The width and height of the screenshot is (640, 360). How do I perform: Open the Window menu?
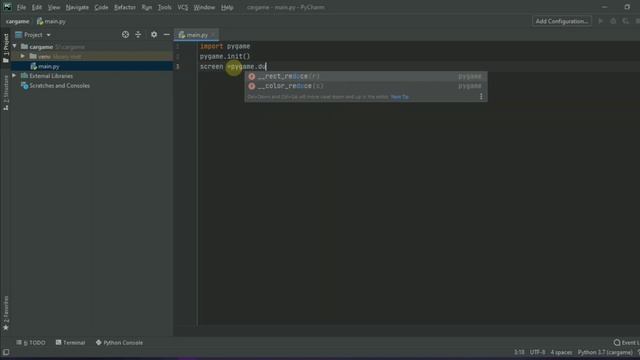[204, 7]
